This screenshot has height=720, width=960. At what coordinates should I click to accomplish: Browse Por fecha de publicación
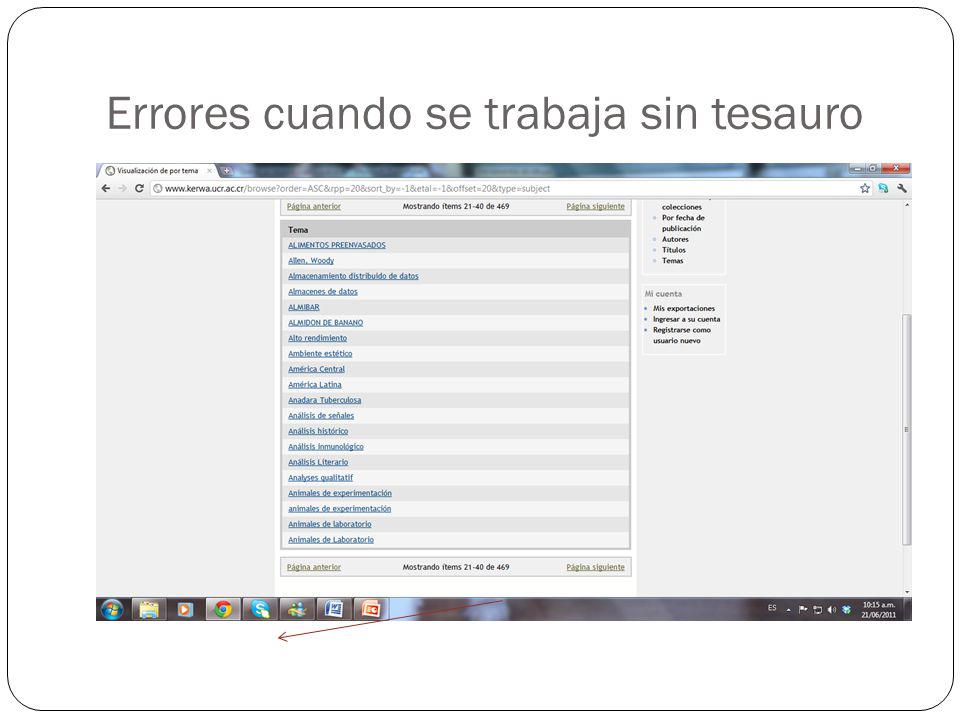[x=683, y=223]
